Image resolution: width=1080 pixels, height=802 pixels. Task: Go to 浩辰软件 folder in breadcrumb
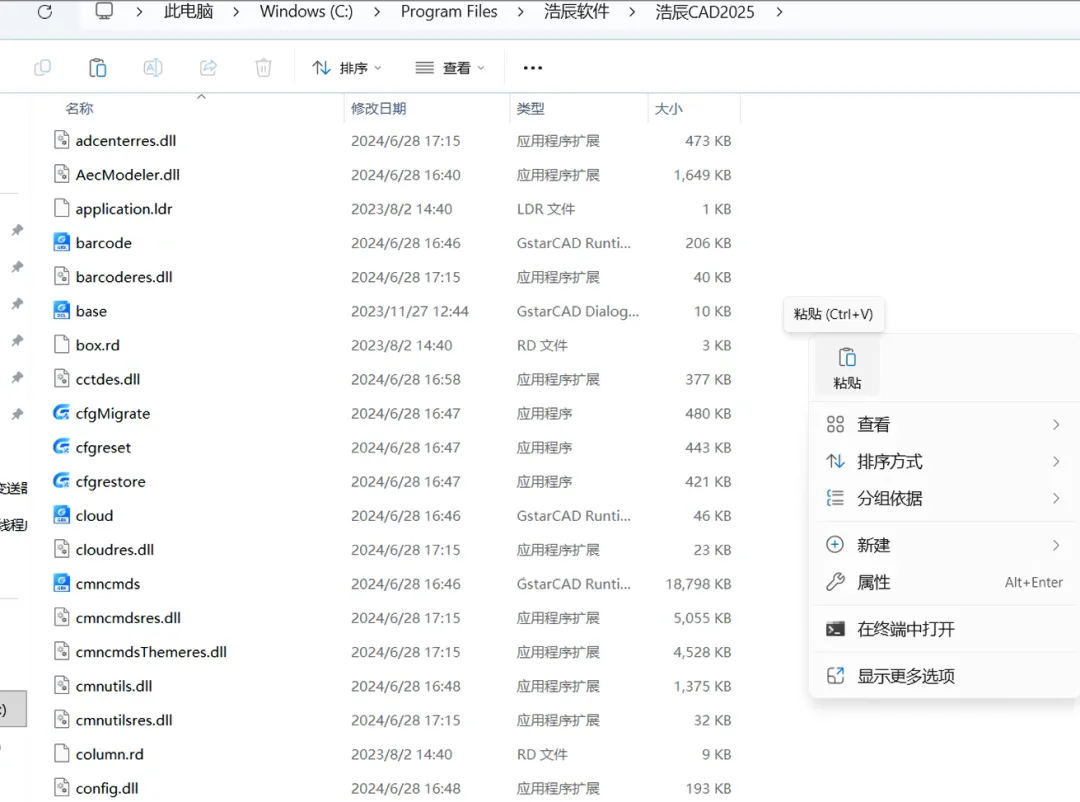pos(576,12)
